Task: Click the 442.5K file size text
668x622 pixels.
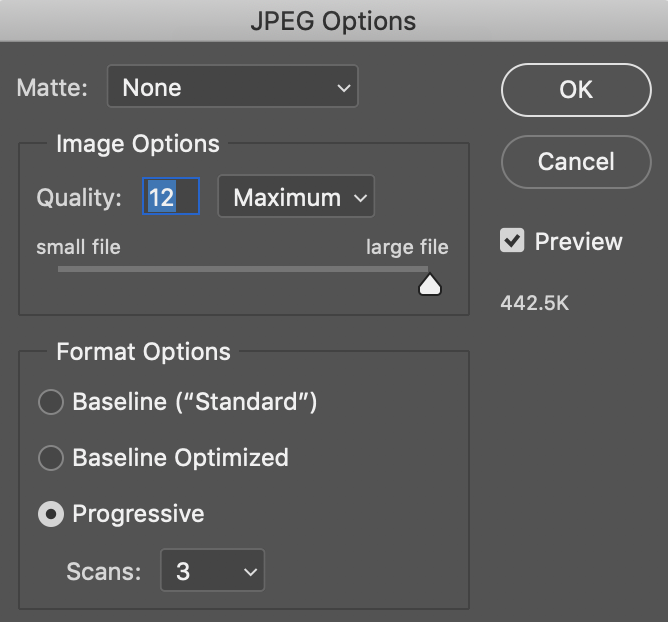Action: click(535, 303)
